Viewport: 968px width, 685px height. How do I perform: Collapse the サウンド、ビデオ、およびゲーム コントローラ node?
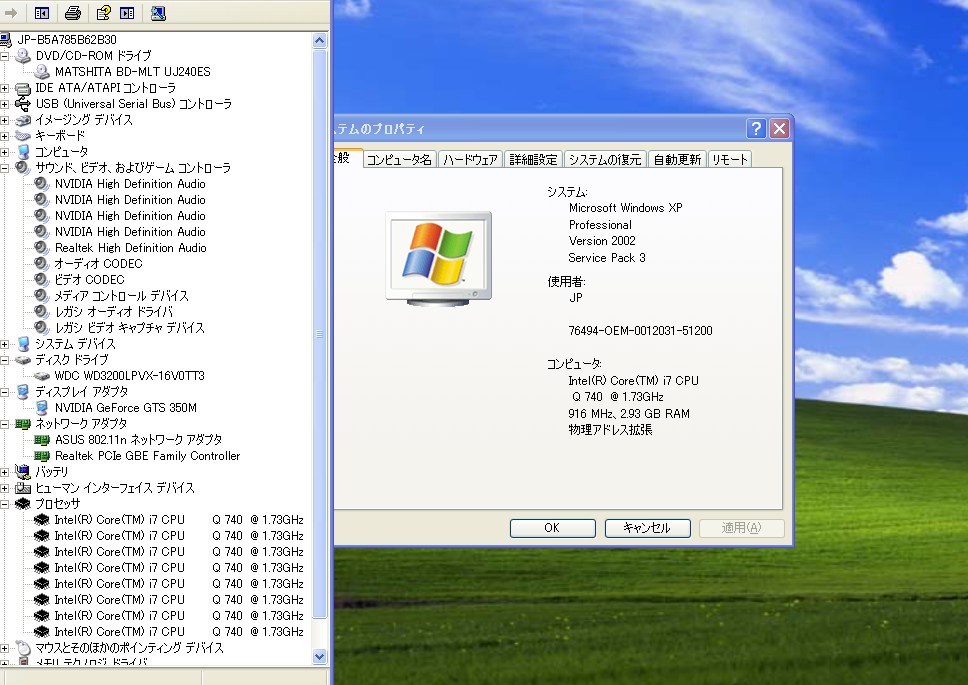[x=4, y=168]
